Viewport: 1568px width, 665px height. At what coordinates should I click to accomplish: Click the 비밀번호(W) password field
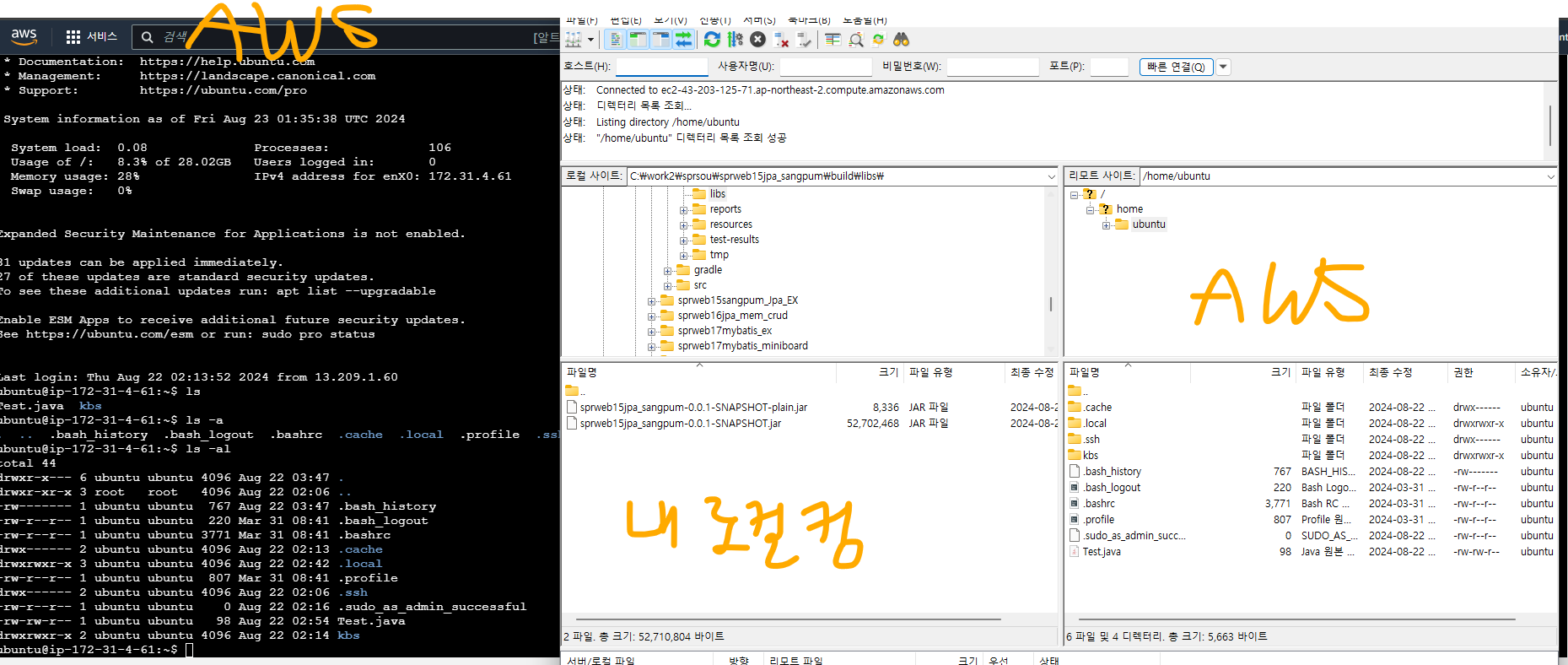(x=993, y=67)
